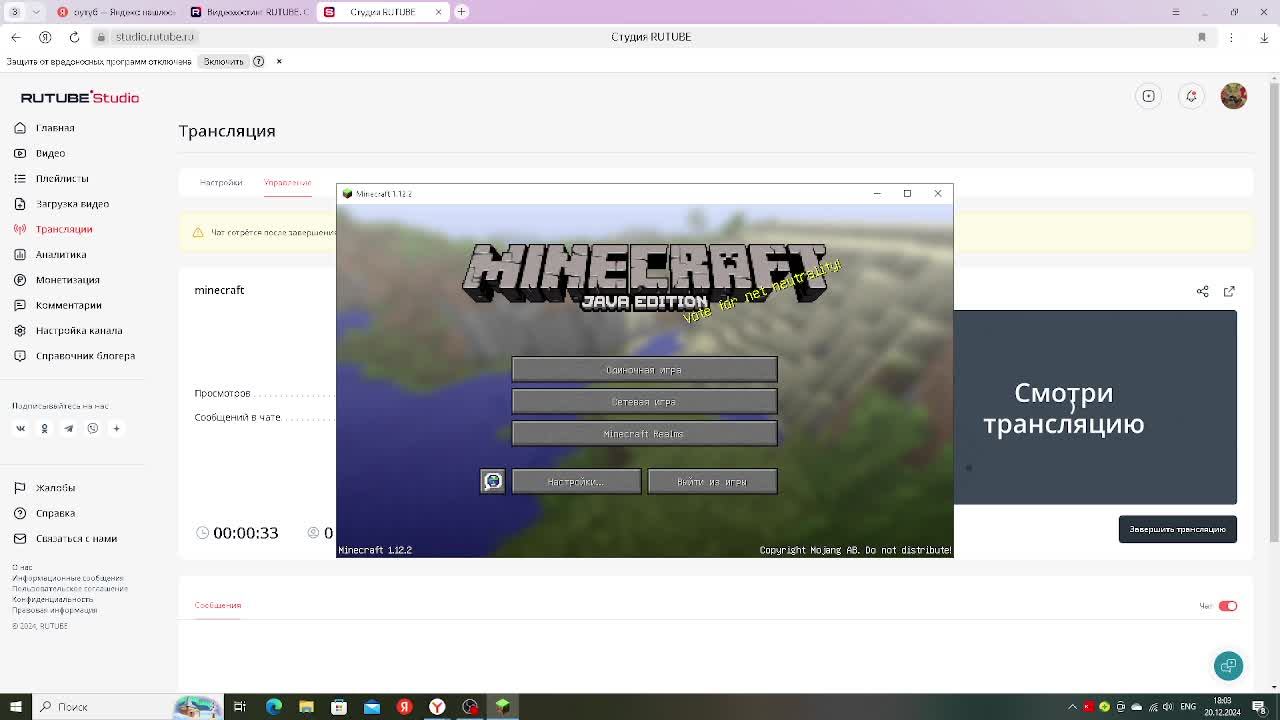Image resolution: width=1280 pixels, height=720 pixels.
Task: Switch to Настройки tab of broadcast
Action: point(221,182)
